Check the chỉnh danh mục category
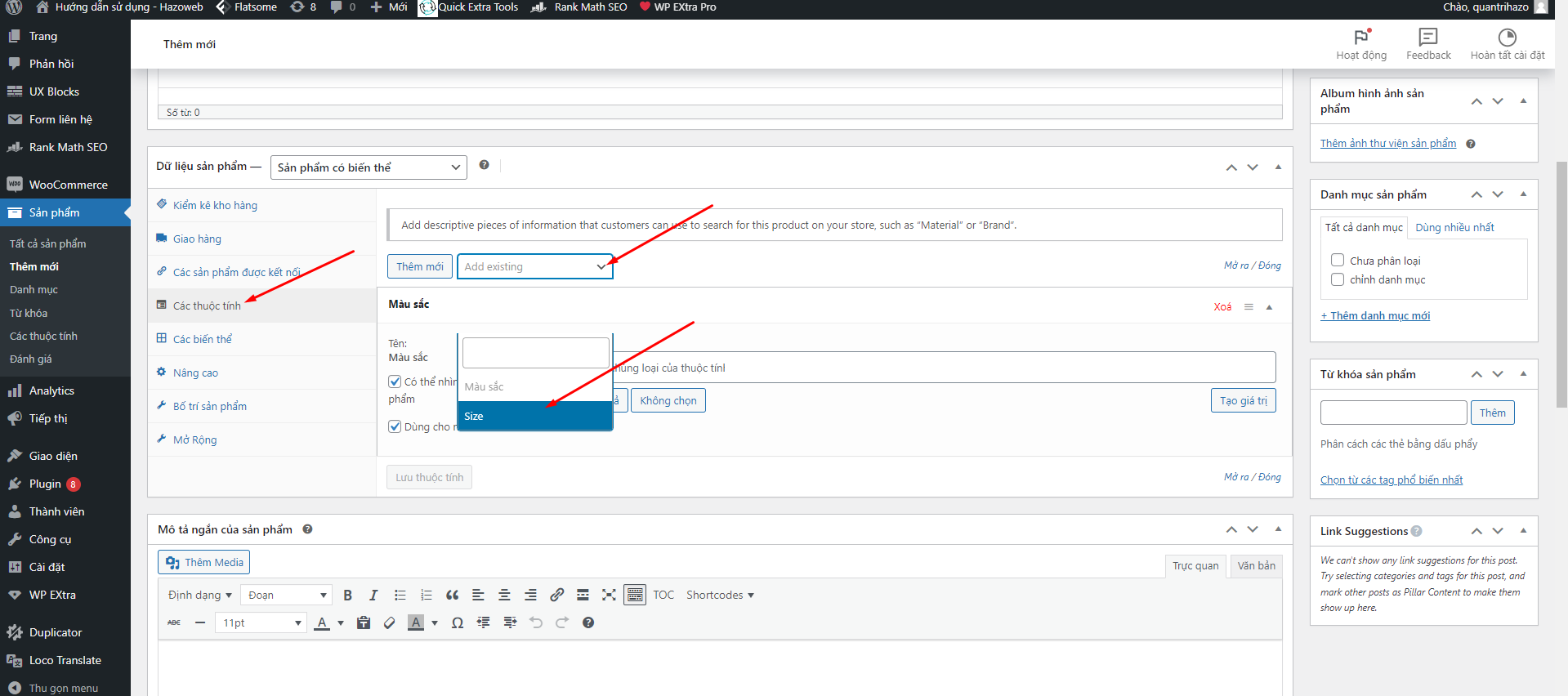The image size is (1568, 696). tap(1338, 279)
